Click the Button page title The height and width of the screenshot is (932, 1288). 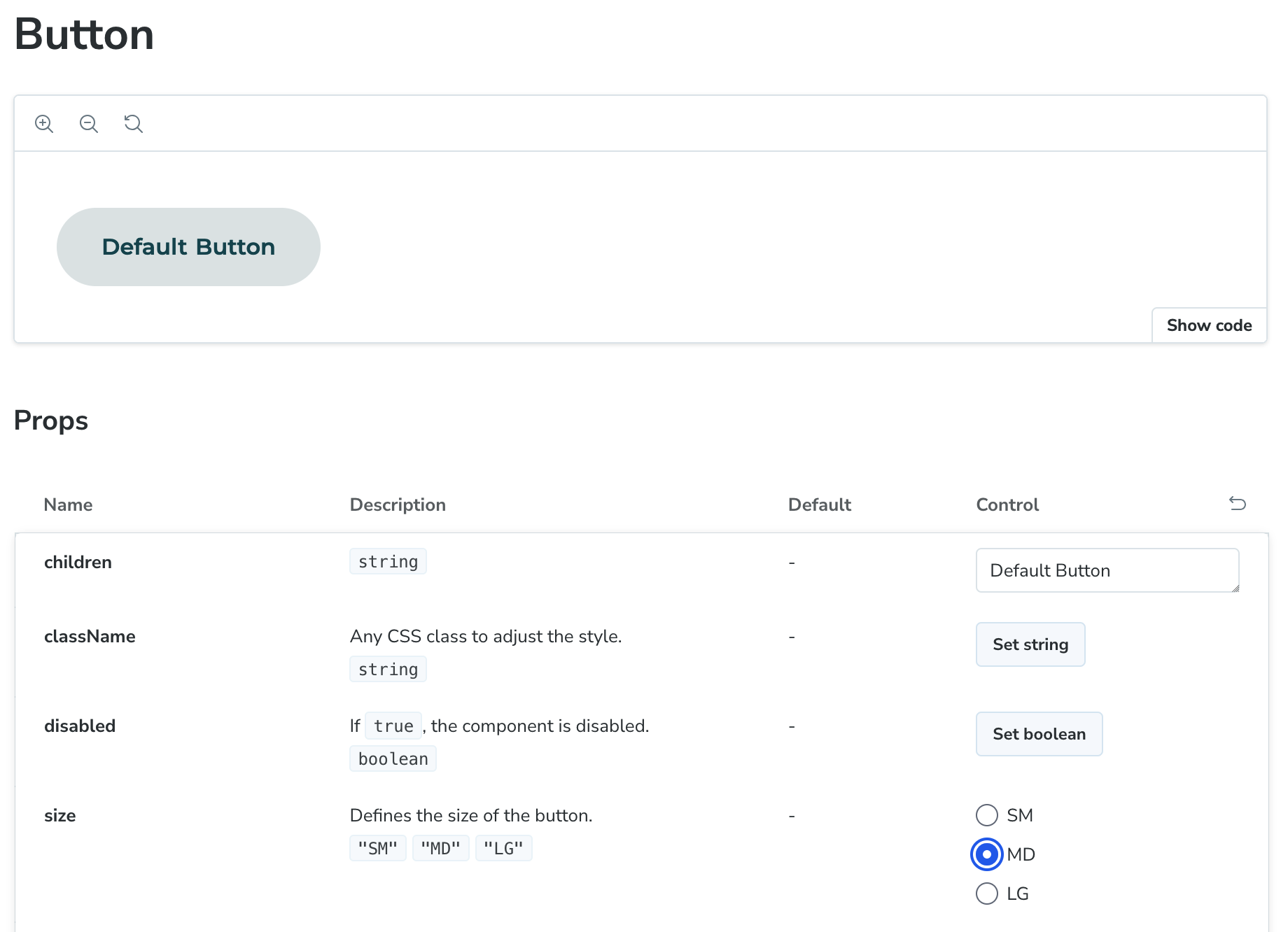point(84,34)
